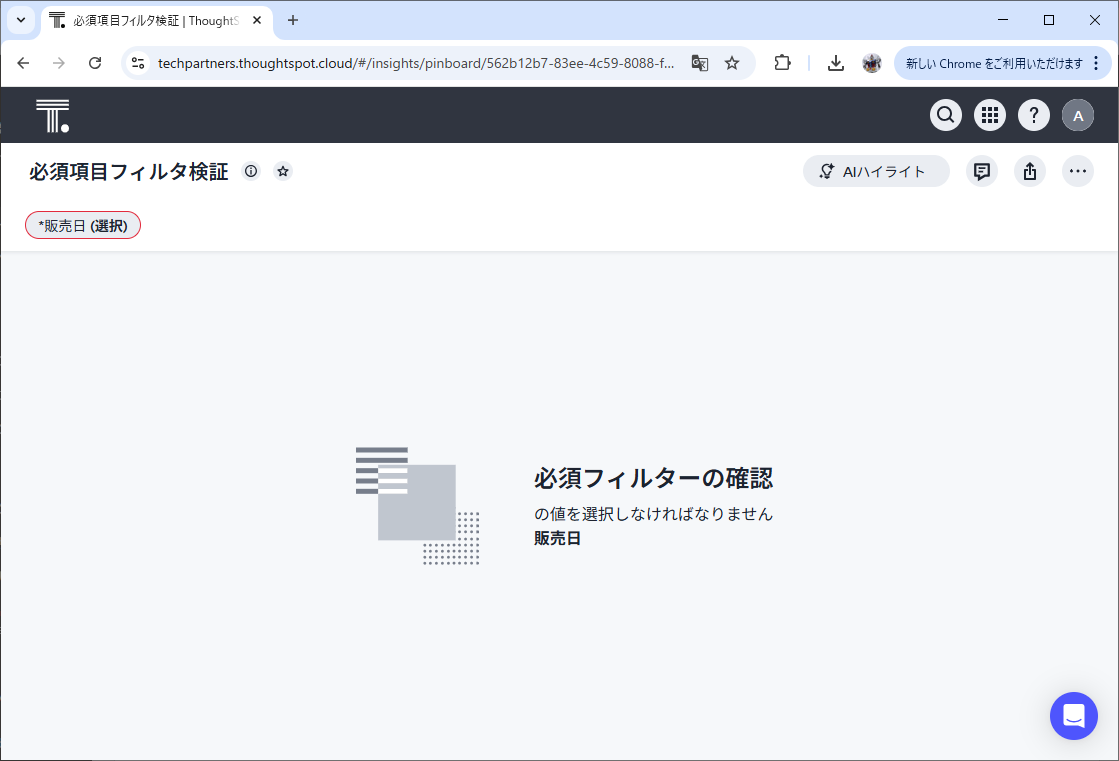
Task: Bookmark this page with star icon
Action: (x=732, y=63)
